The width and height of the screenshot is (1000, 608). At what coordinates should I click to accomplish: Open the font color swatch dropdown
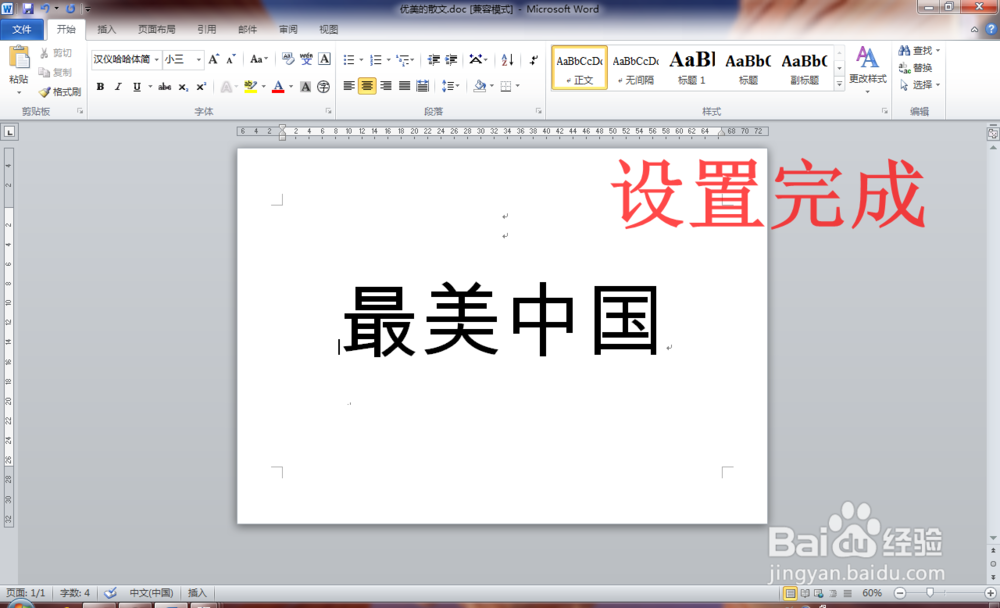290,87
